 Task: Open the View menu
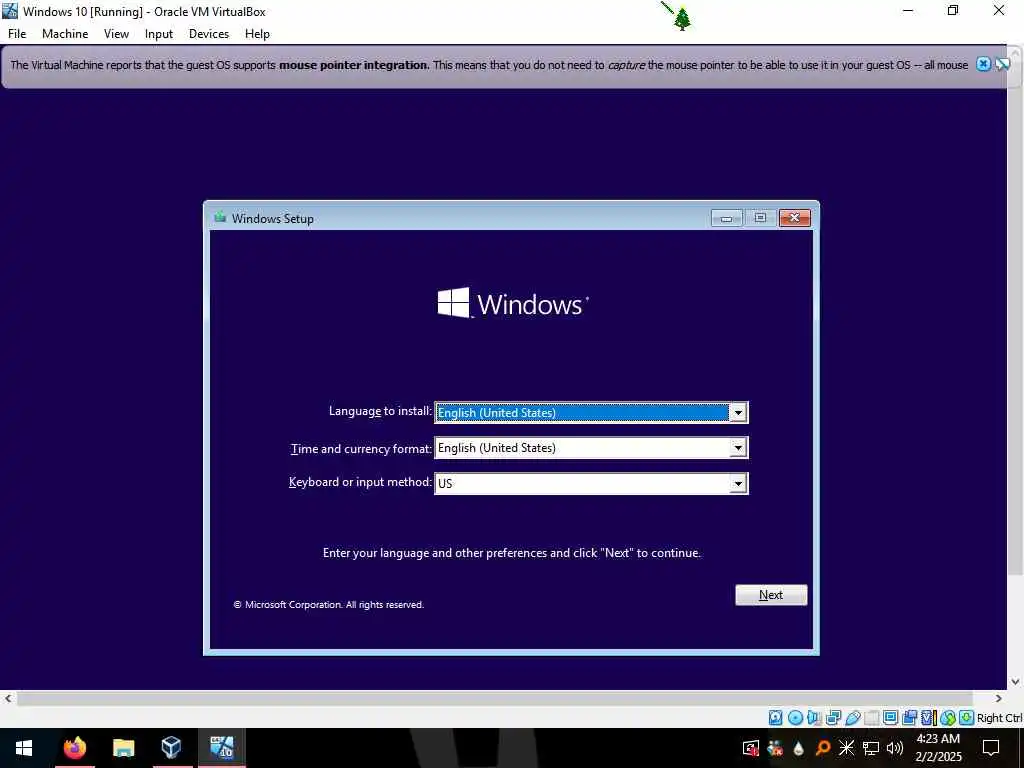(116, 34)
